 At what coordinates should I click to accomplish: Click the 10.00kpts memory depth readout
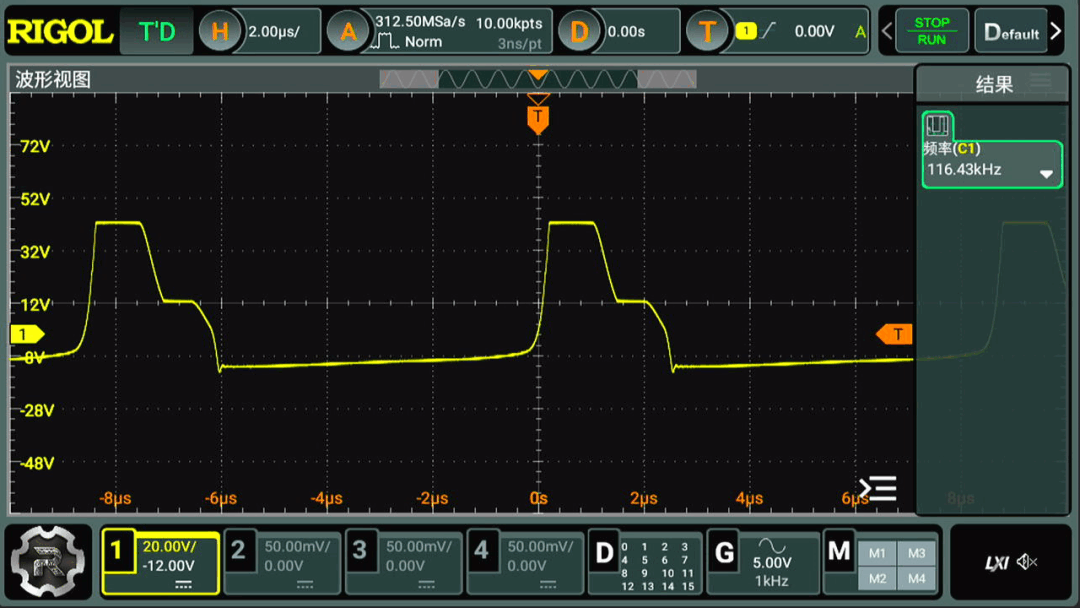[x=509, y=23]
